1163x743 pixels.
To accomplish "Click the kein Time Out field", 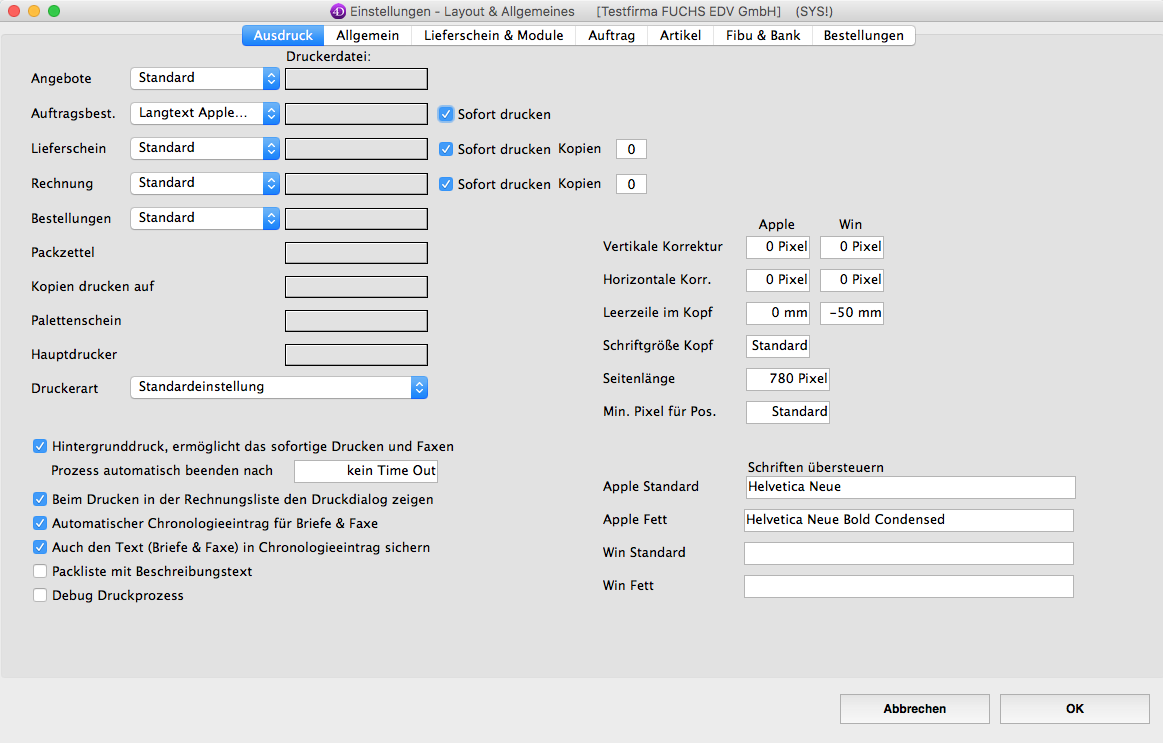I will [x=366, y=471].
